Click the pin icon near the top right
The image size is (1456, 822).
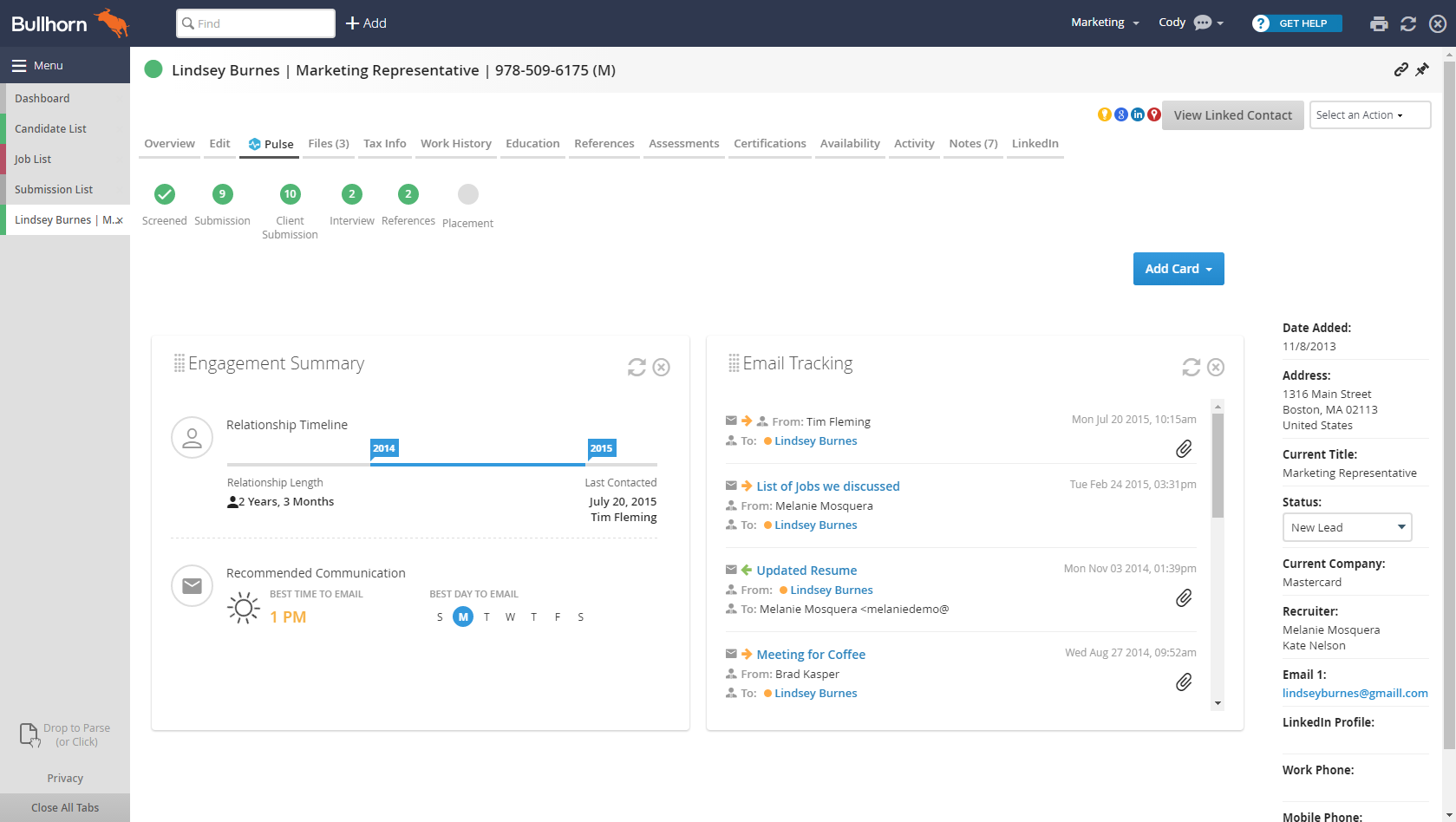tap(1423, 69)
